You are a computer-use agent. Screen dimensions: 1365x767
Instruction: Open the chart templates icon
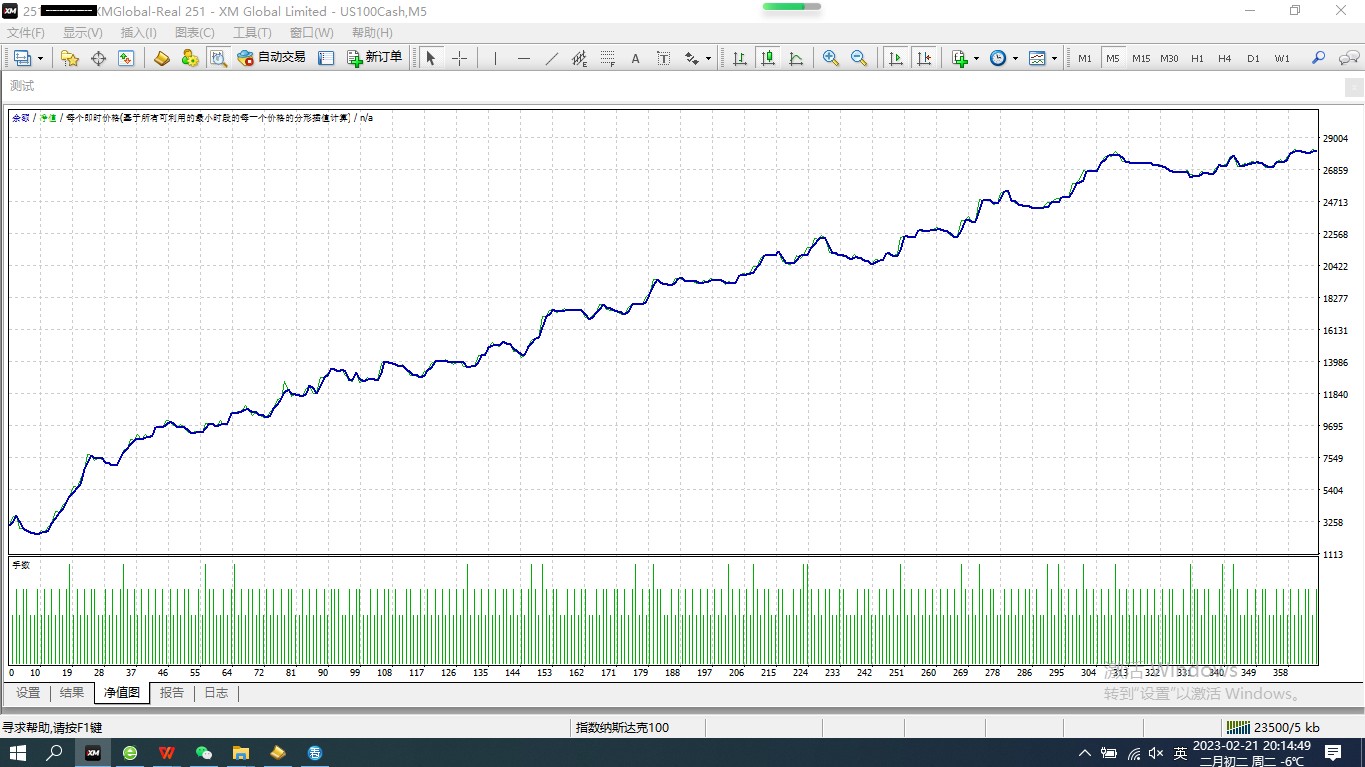click(x=1037, y=58)
